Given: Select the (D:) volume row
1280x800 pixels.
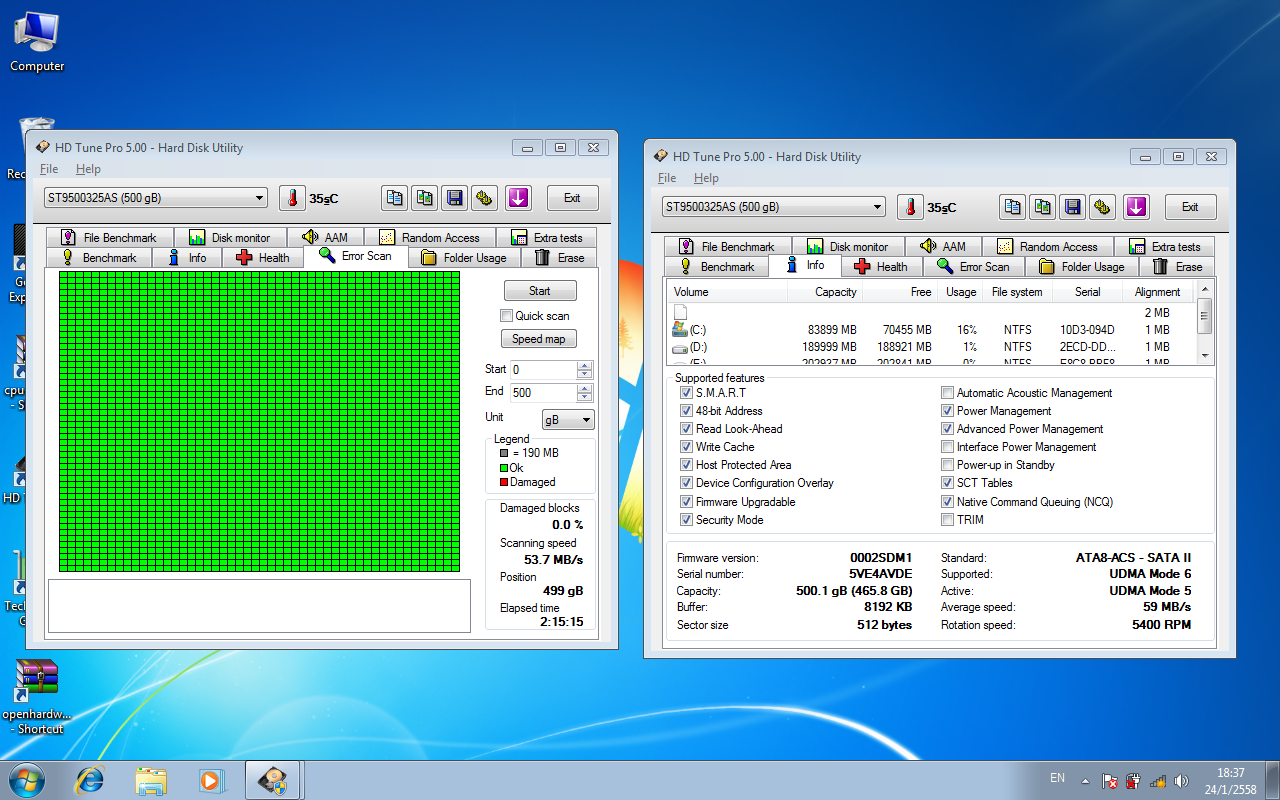Looking at the screenshot, I should 931,347.
